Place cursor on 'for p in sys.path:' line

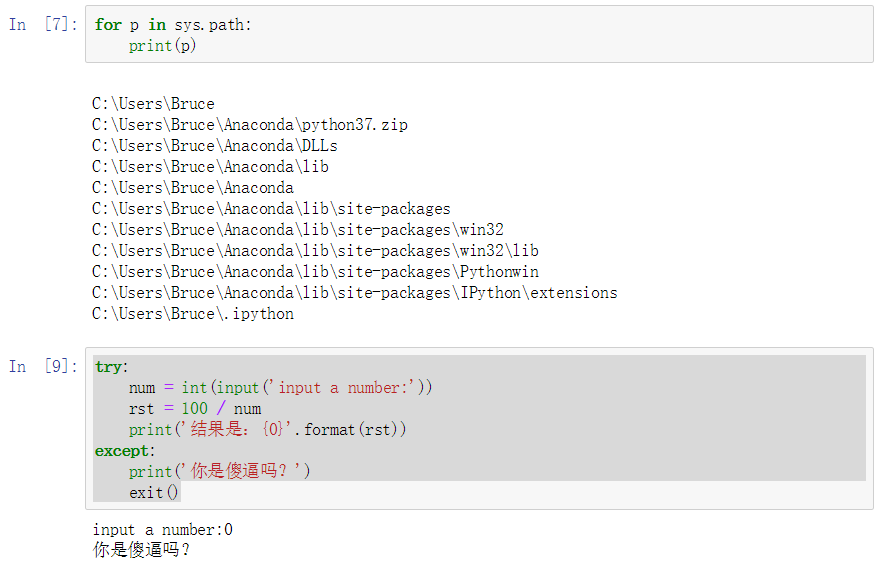[x=173, y=25]
